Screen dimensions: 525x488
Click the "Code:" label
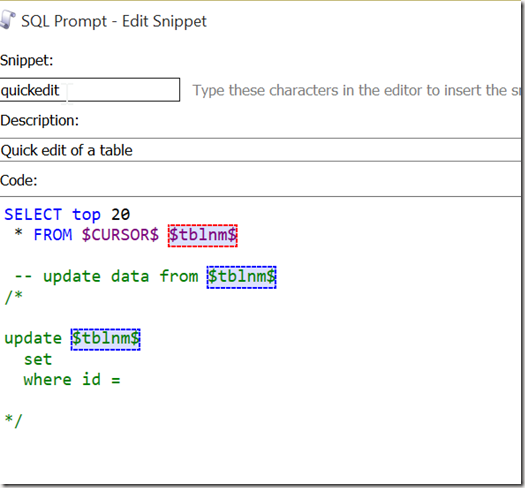pyautogui.click(x=19, y=180)
